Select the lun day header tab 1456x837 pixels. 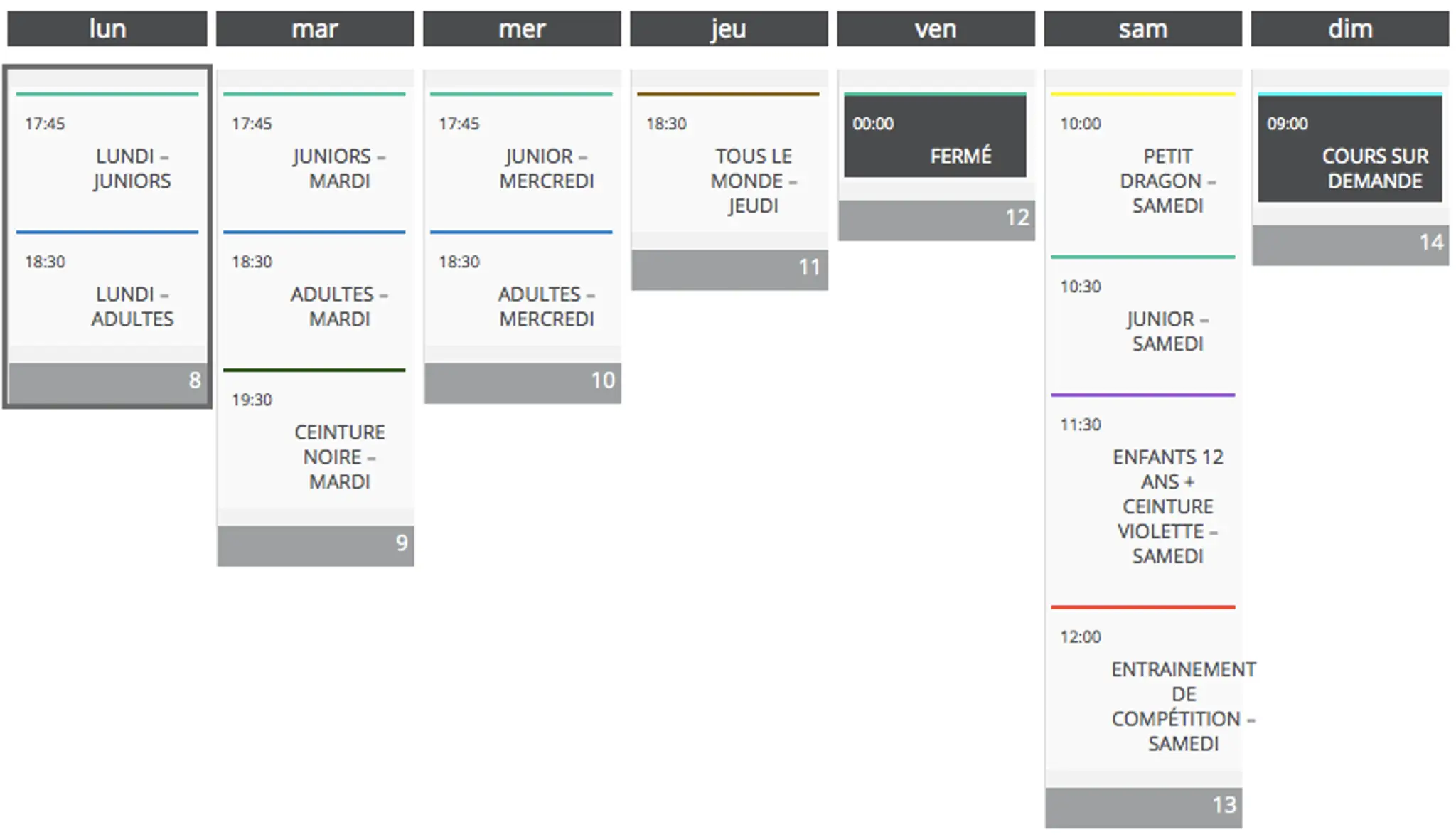click(107, 29)
